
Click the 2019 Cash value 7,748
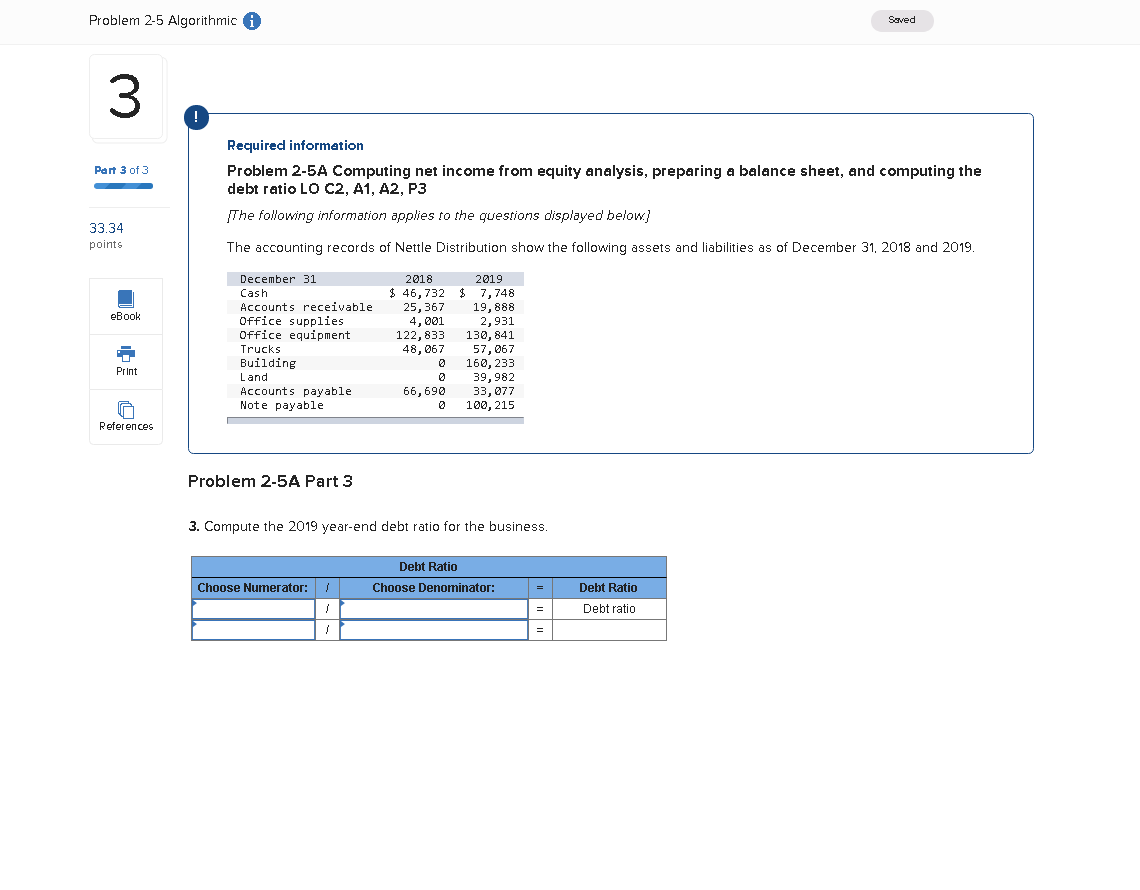pyautogui.click(x=497, y=293)
